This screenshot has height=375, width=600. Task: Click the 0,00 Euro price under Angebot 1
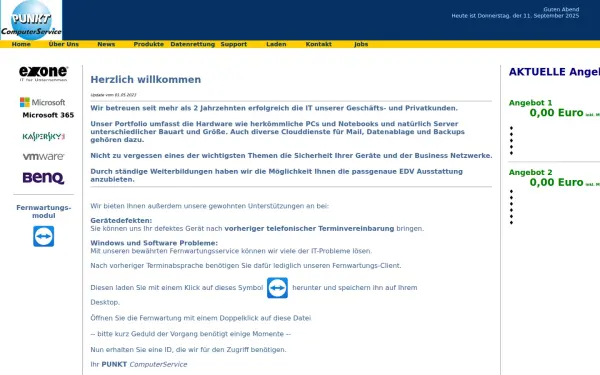pos(556,113)
